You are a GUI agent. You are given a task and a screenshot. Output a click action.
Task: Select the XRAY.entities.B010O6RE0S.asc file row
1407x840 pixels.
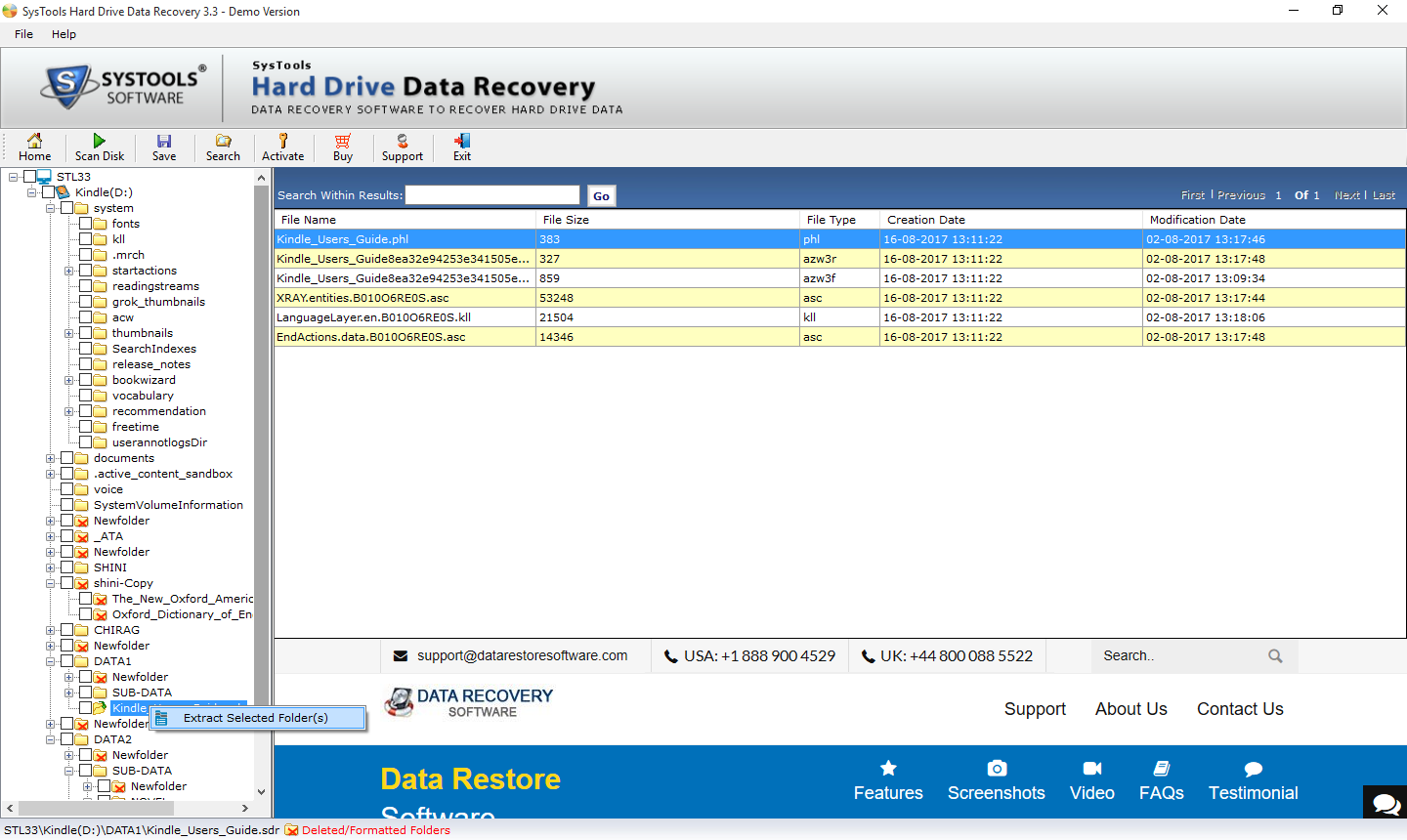pos(840,298)
